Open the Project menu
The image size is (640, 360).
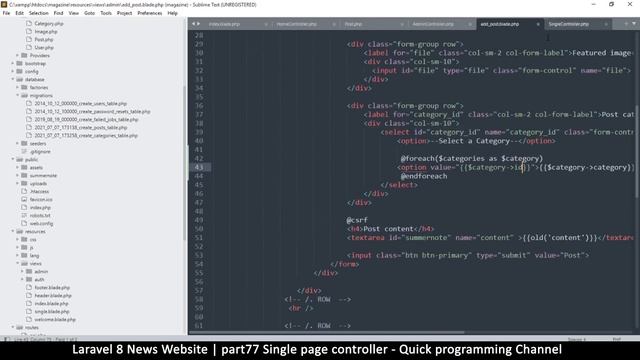point(124,13)
